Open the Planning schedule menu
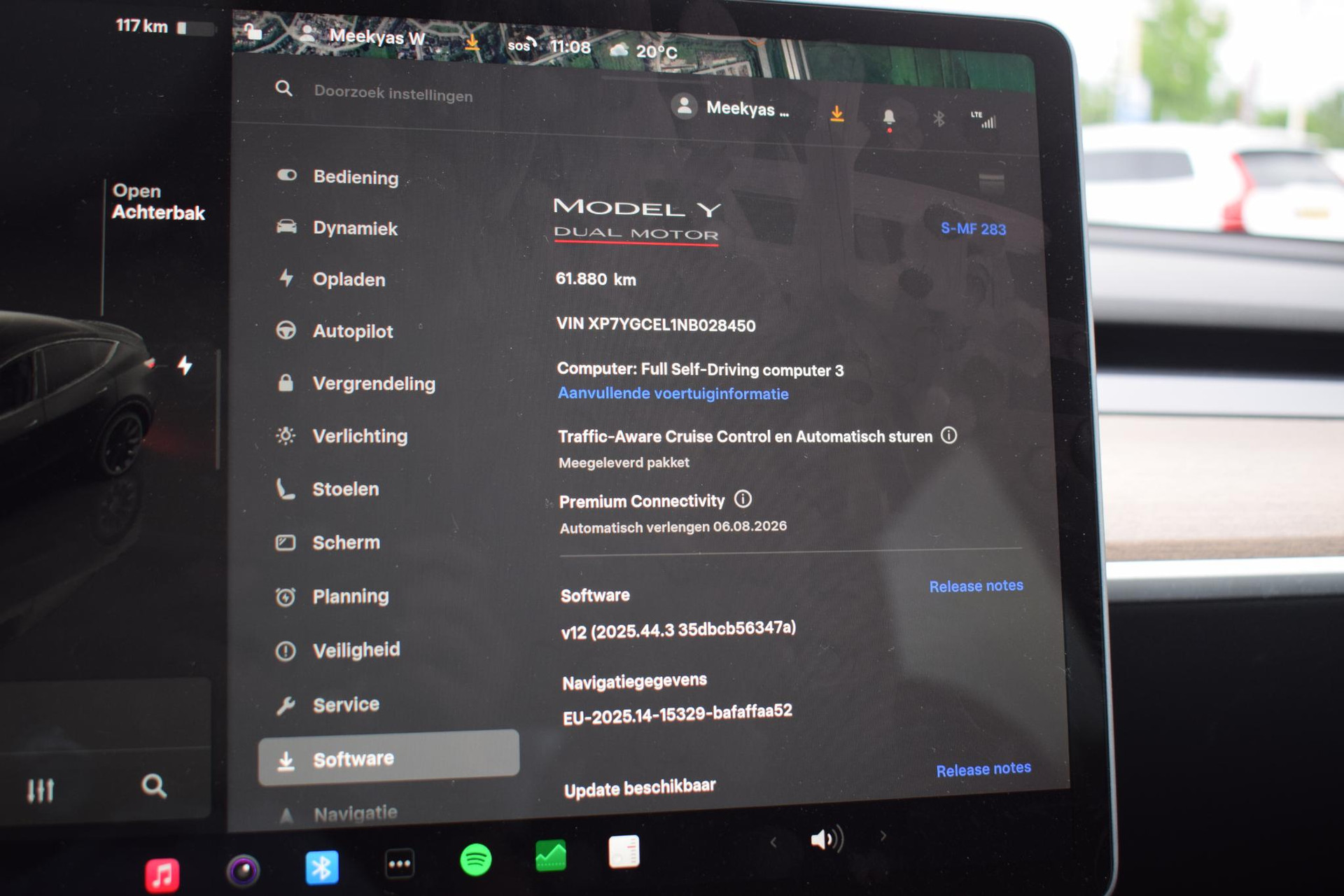The width and height of the screenshot is (1344, 896). (332, 596)
